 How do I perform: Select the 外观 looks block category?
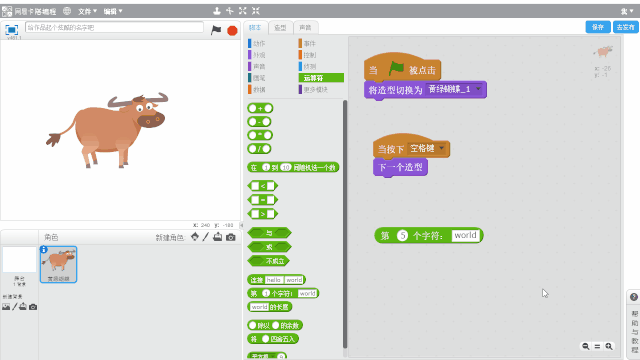pos(259,55)
